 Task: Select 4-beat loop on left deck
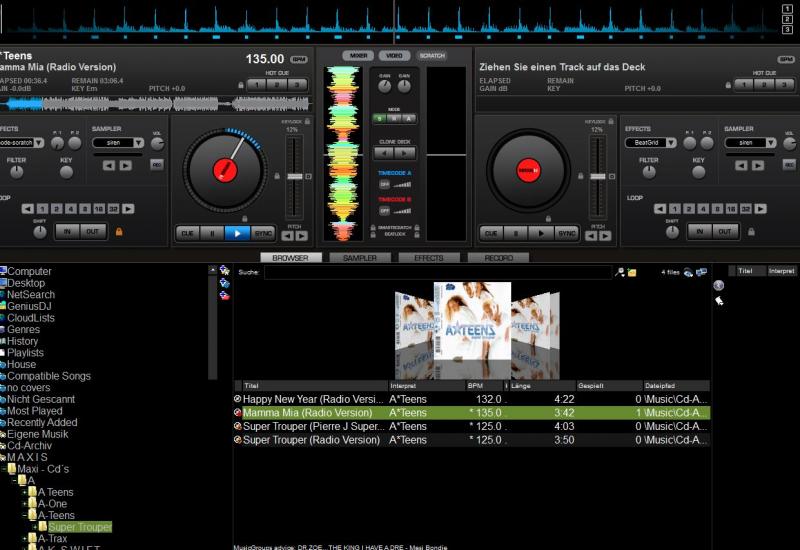click(x=71, y=209)
